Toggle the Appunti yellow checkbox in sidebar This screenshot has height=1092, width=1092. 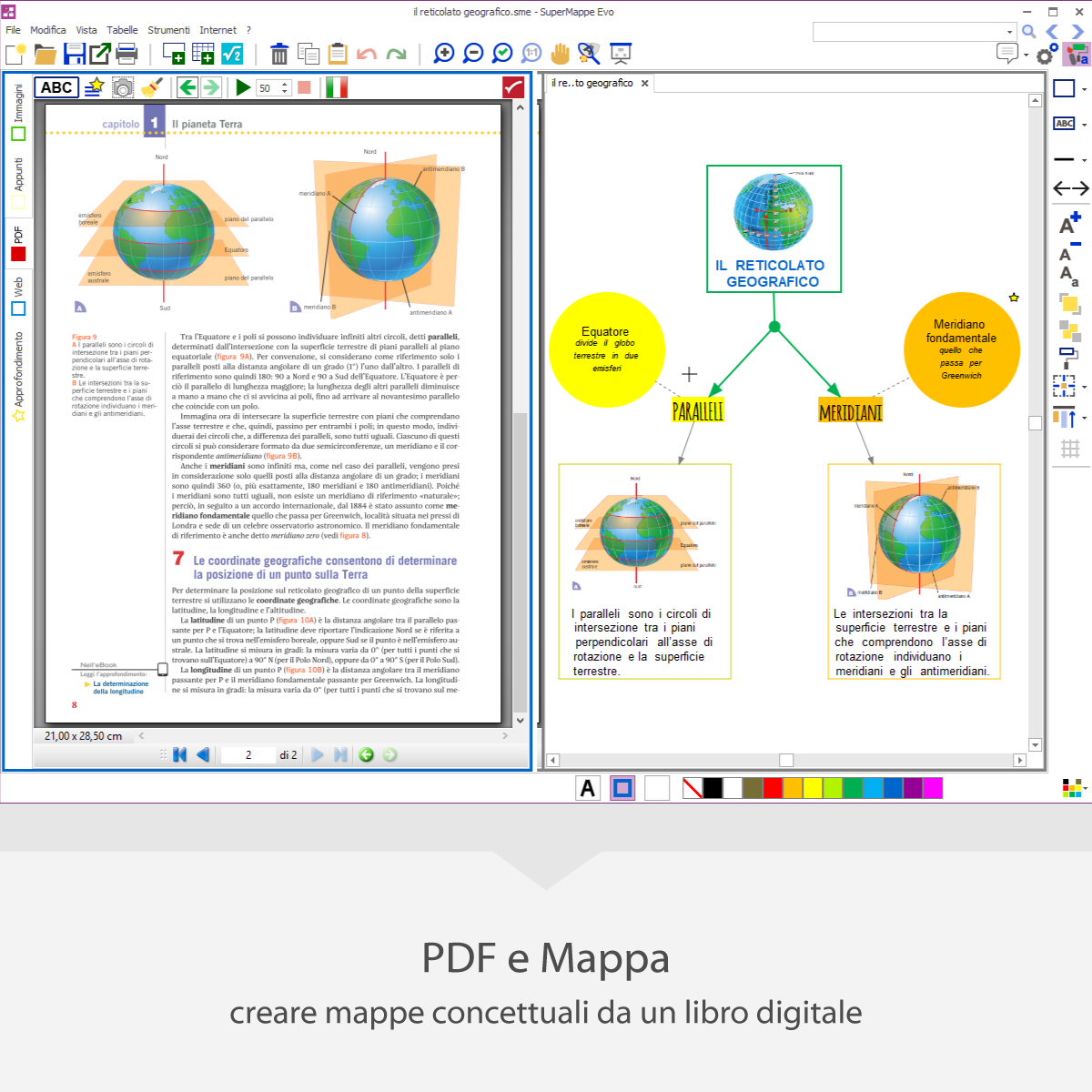[18, 202]
